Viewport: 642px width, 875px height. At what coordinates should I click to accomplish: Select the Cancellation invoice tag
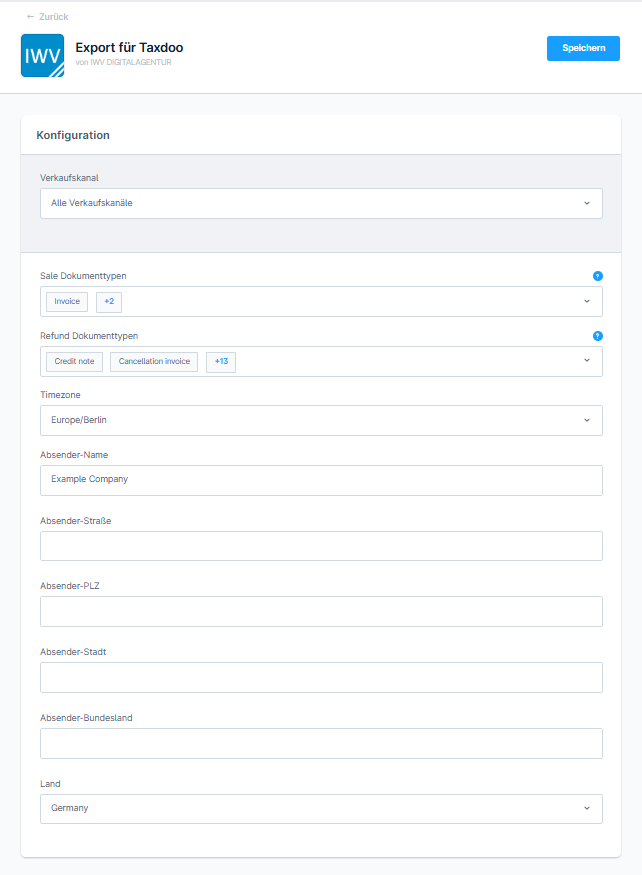[x=154, y=362]
